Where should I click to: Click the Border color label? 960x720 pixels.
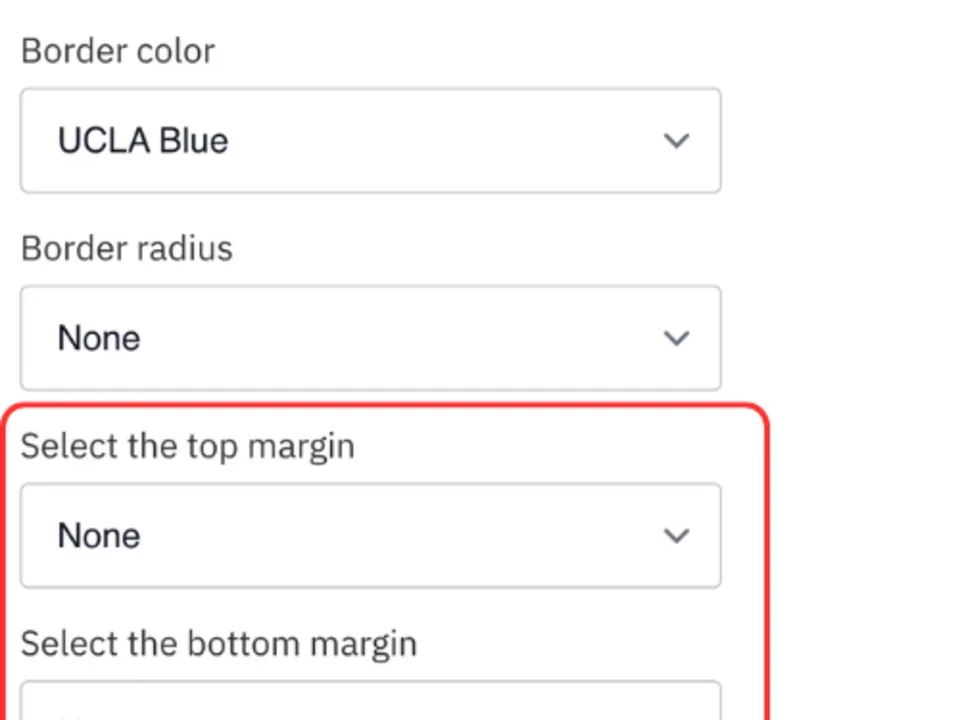(x=117, y=50)
